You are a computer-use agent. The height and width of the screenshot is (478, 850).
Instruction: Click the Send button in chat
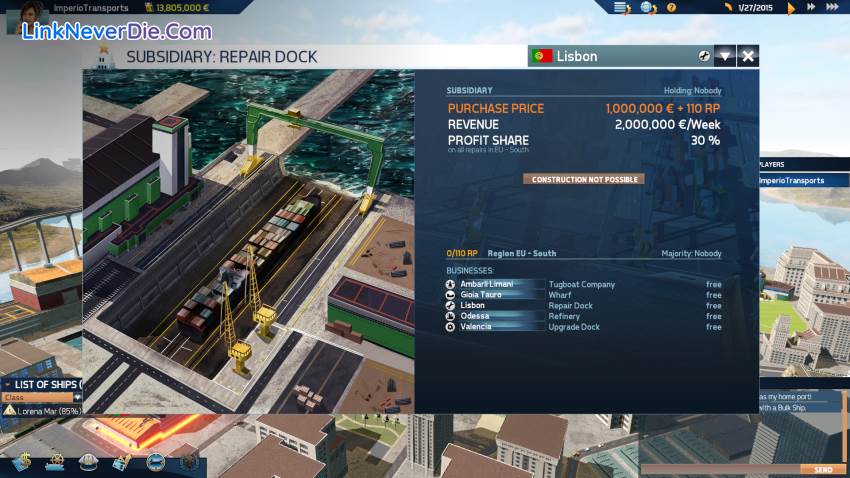pyautogui.click(x=823, y=470)
